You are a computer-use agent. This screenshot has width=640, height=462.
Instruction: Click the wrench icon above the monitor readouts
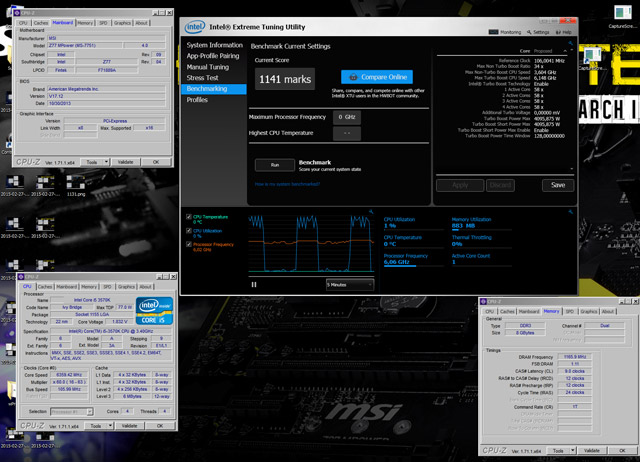pos(571,212)
